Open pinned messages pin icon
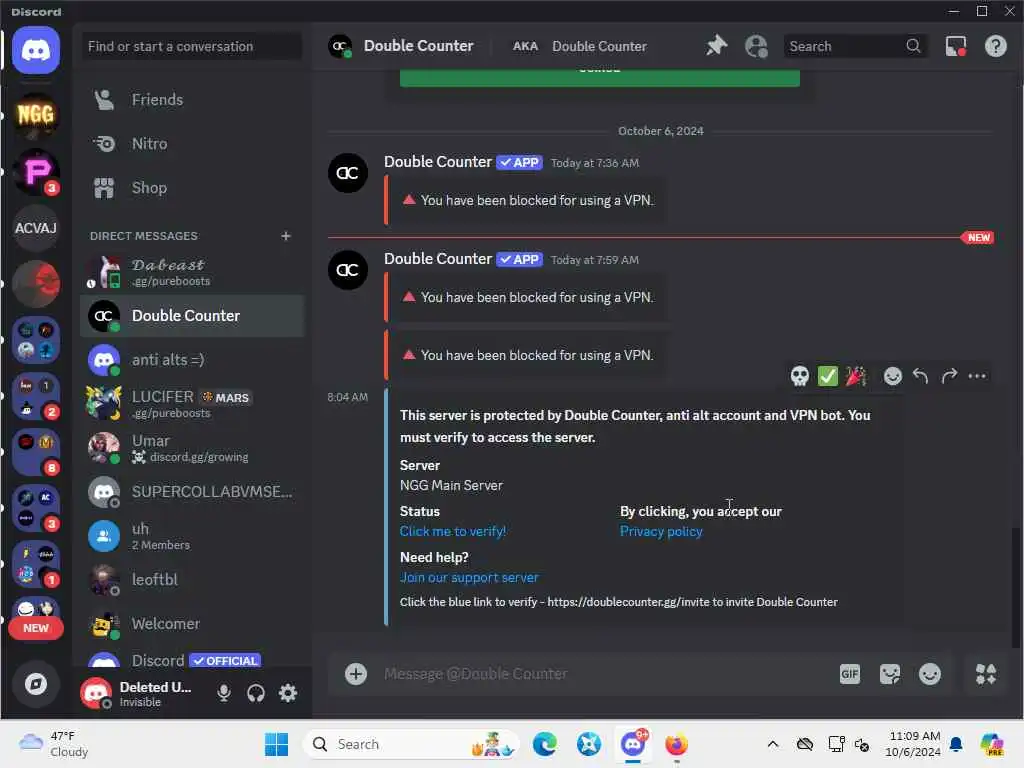Image resolution: width=1024 pixels, height=768 pixels. click(x=716, y=46)
